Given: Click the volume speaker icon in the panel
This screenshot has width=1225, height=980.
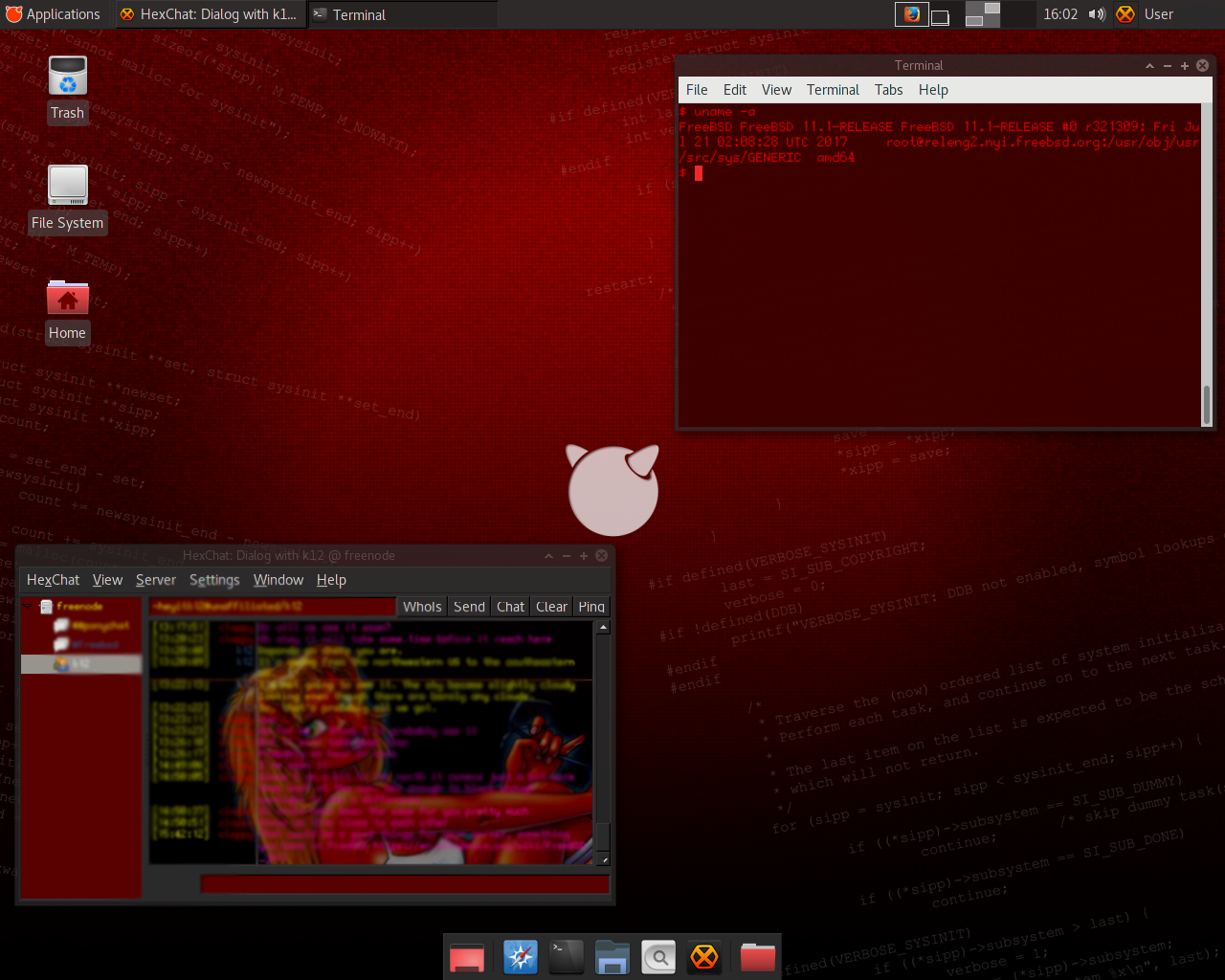Looking at the screenshot, I should [x=1097, y=14].
